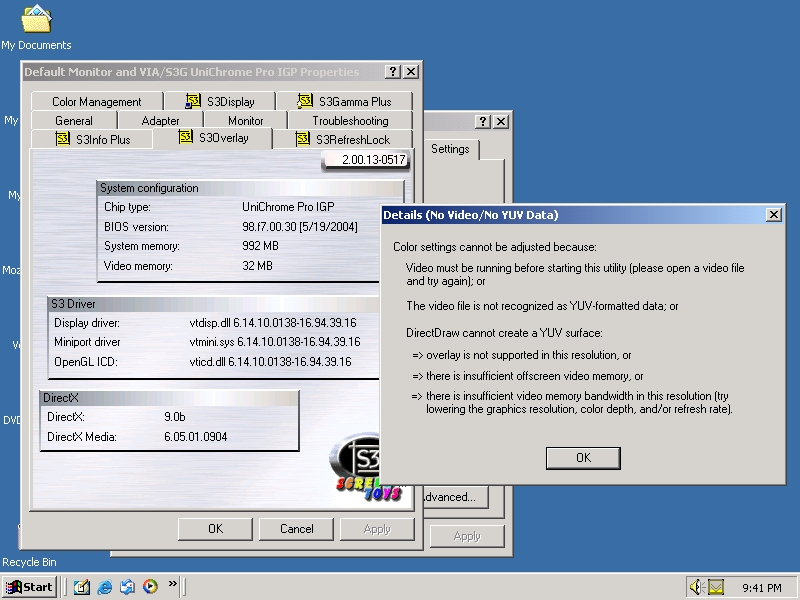
Task: Click the S3 icon on S3Display tab
Action: pyautogui.click(x=193, y=101)
